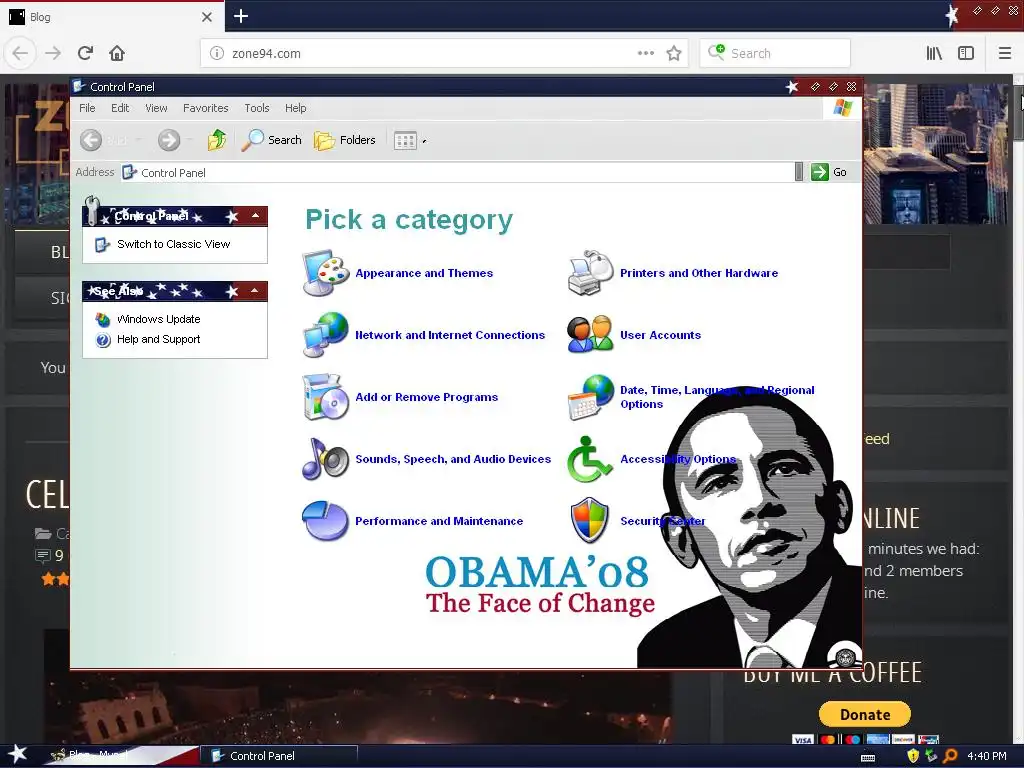Click Add or Remove Programs link

click(426, 397)
